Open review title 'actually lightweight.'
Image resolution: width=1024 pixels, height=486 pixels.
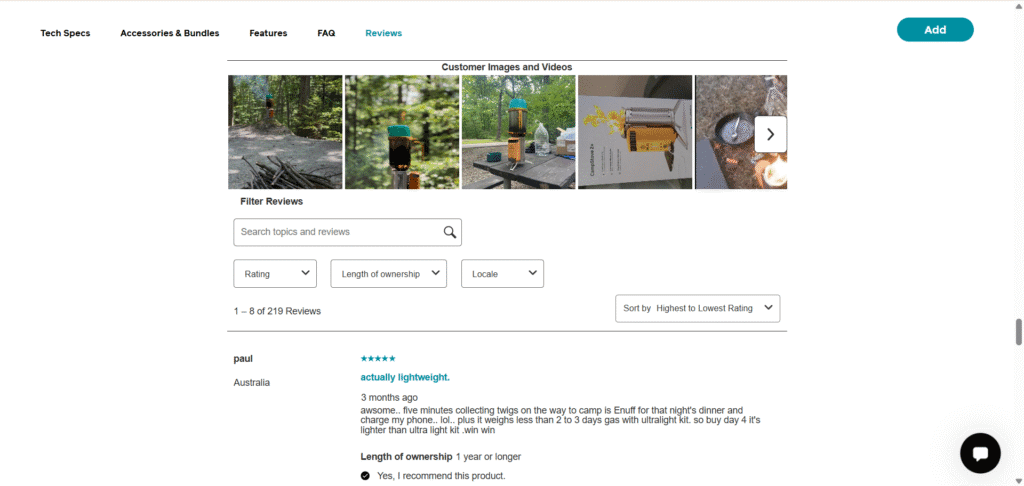(405, 377)
